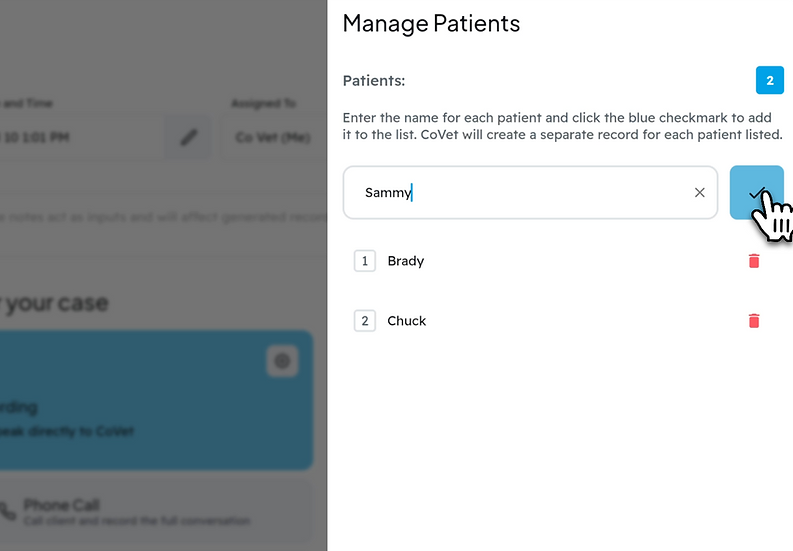This screenshot has width=793, height=551.
Task: Click the number 2 box beside Chuck
Action: [x=365, y=321]
